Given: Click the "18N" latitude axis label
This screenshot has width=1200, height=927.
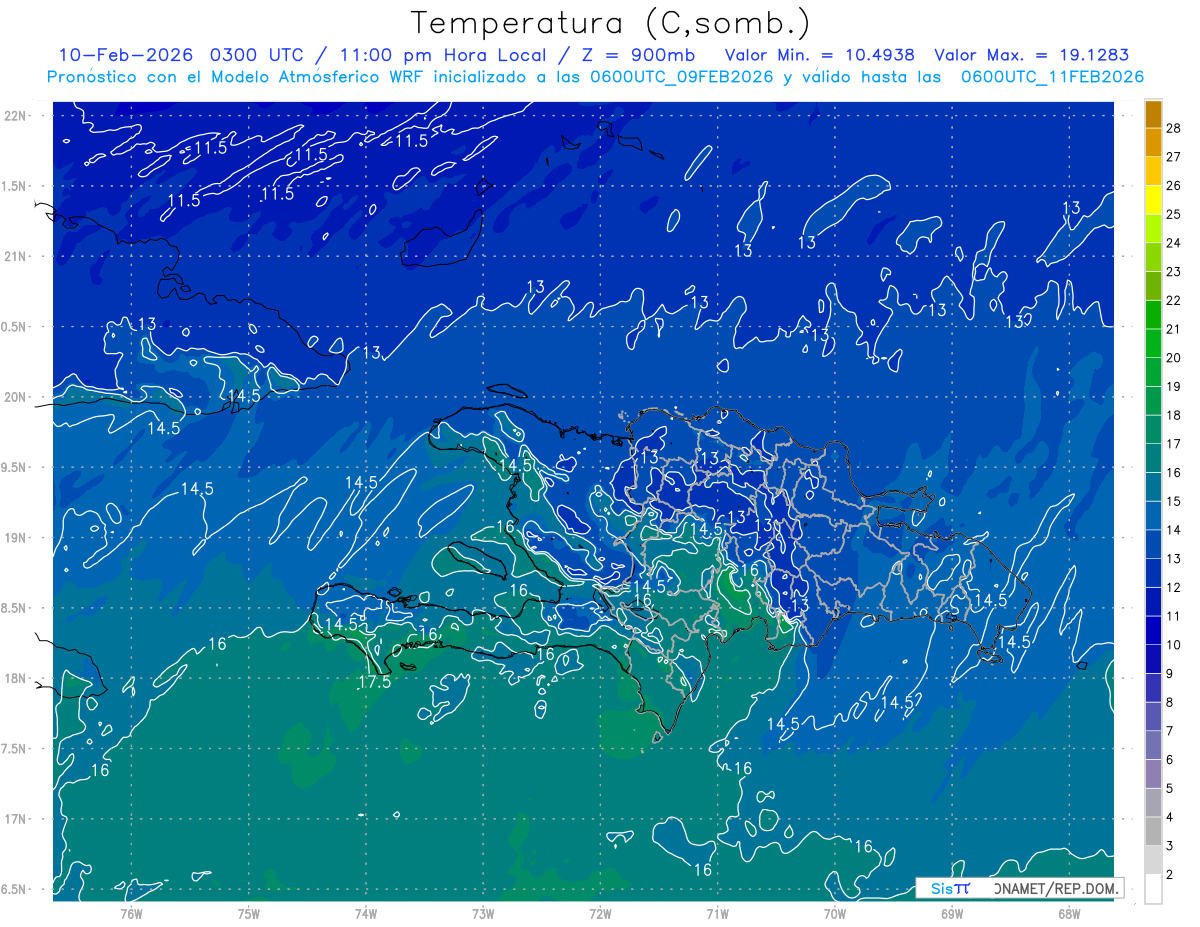Looking at the screenshot, I should pos(15,678).
